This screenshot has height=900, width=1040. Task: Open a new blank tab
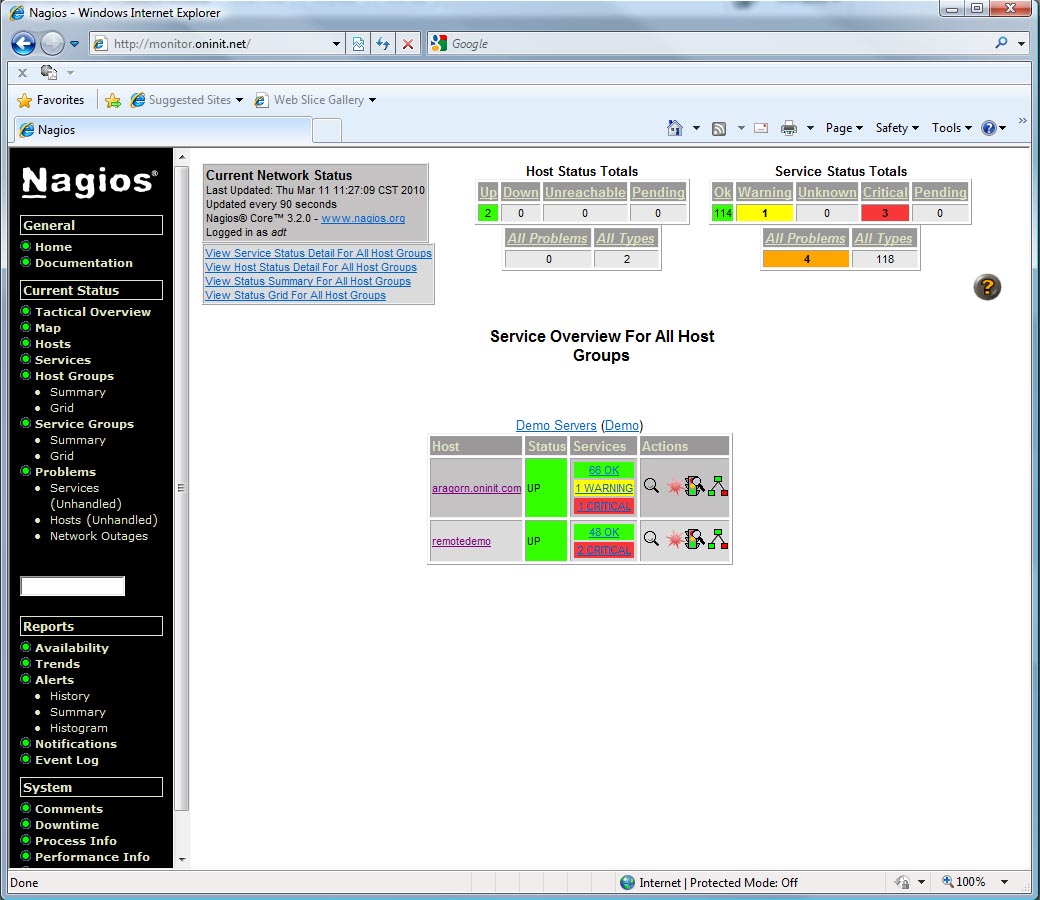click(327, 131)
